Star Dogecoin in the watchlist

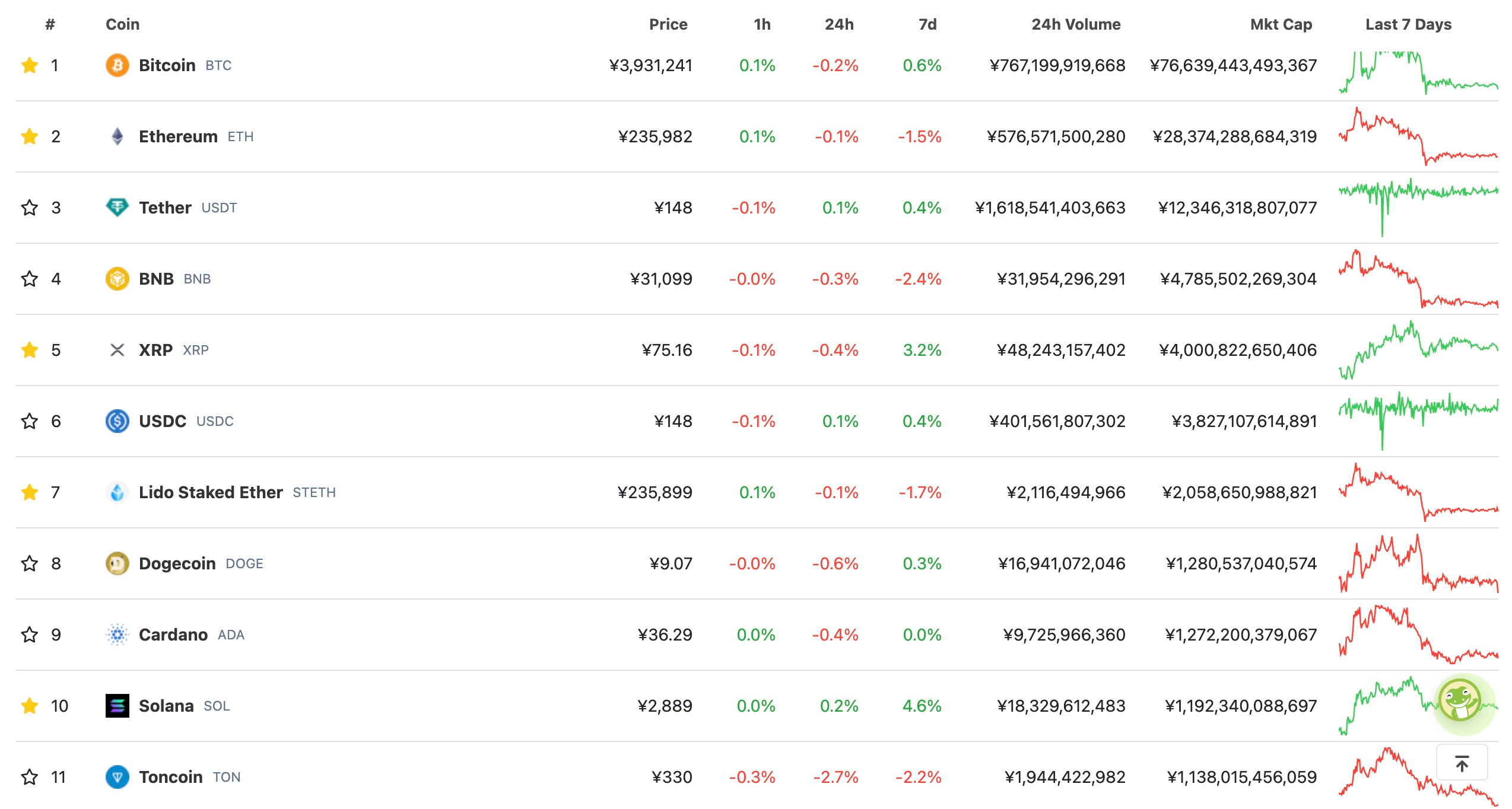pos(29,563)
